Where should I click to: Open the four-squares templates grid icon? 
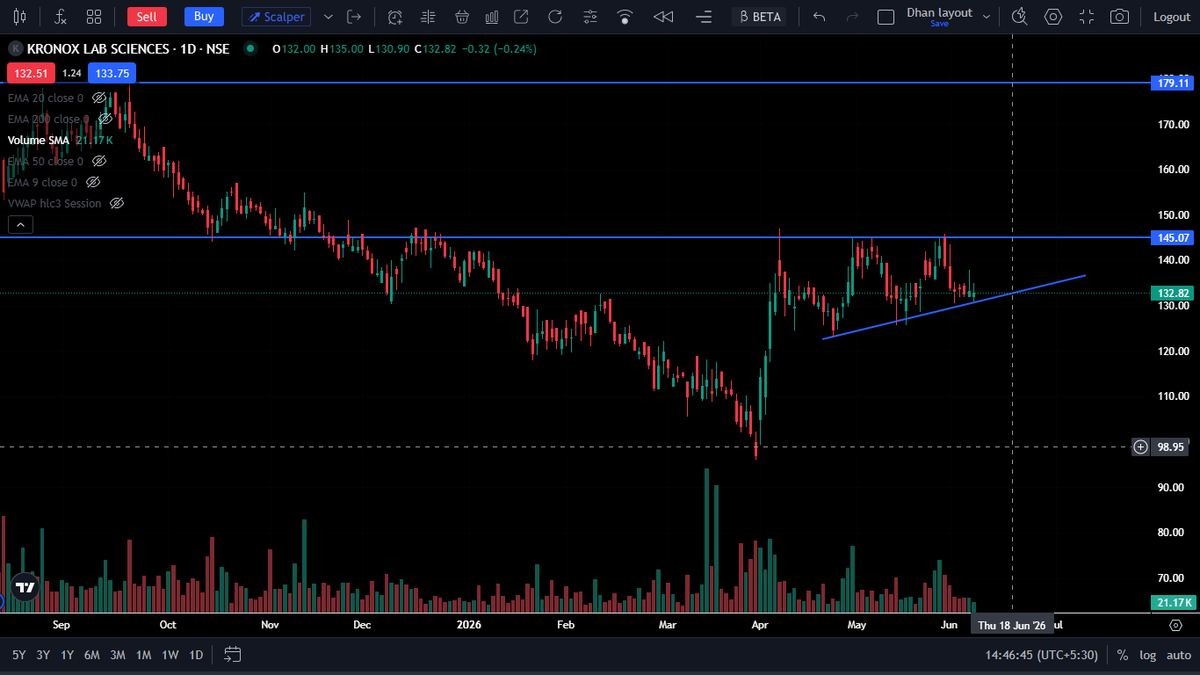[94, 17]
